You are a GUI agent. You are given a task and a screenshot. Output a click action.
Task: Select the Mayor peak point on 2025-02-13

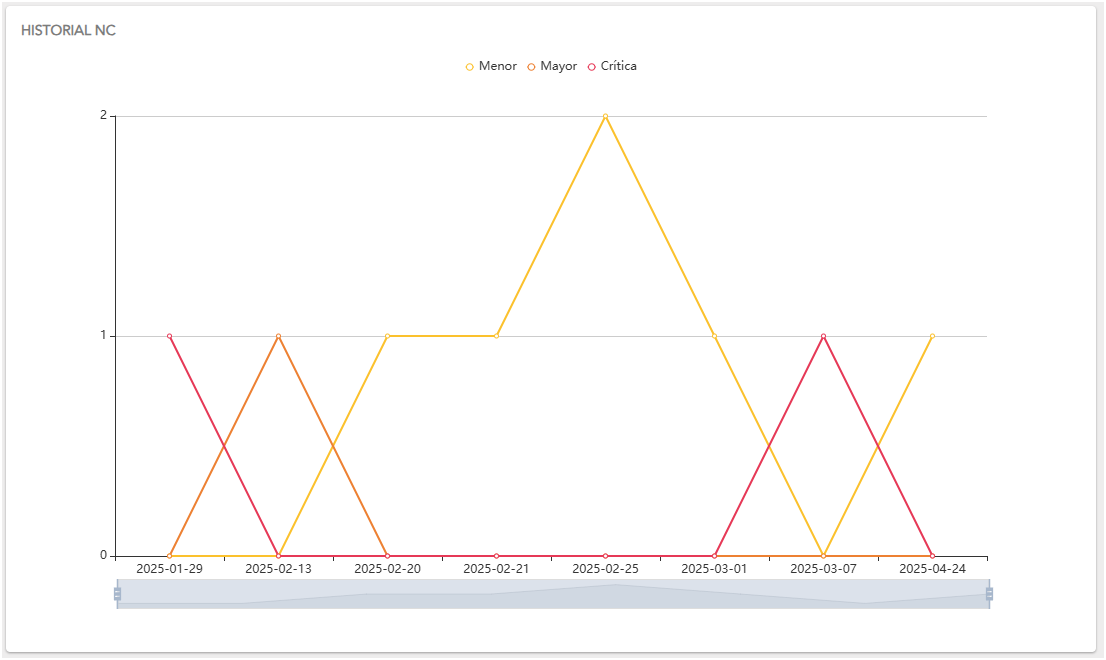(x=278, y=336)
